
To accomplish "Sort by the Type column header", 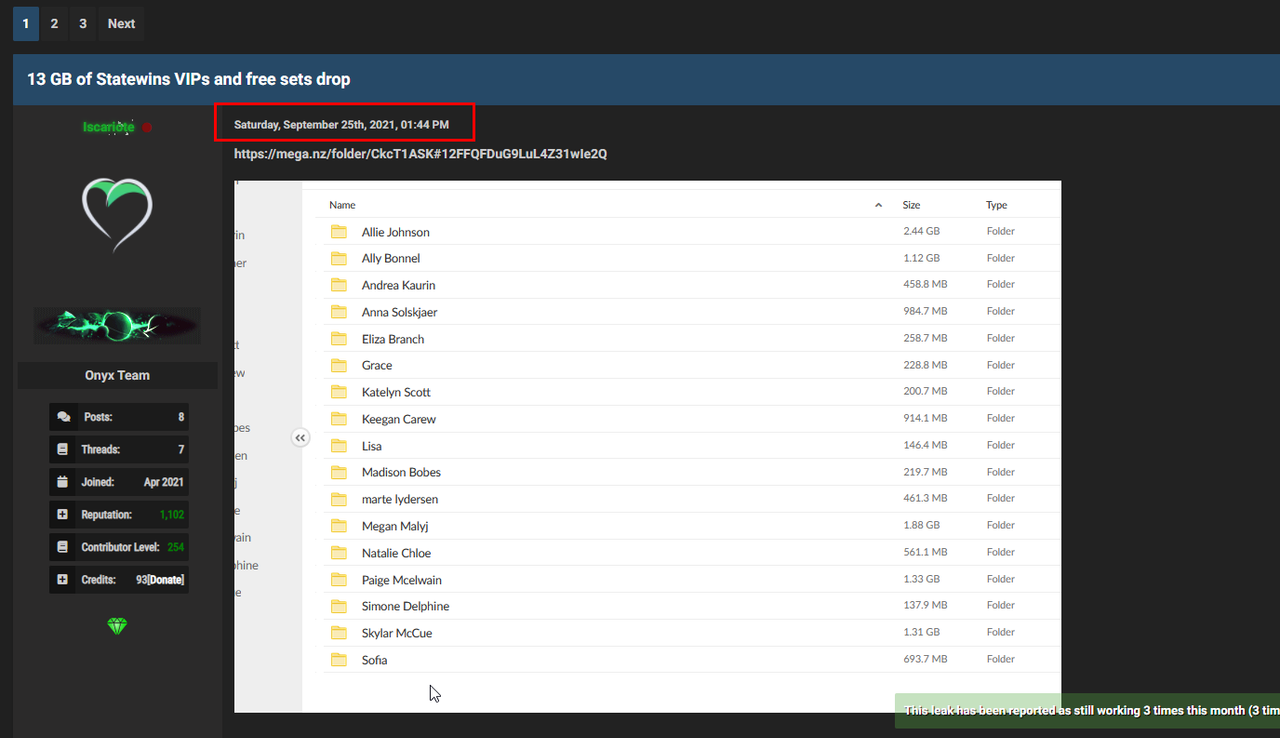I will click(996, 205).
